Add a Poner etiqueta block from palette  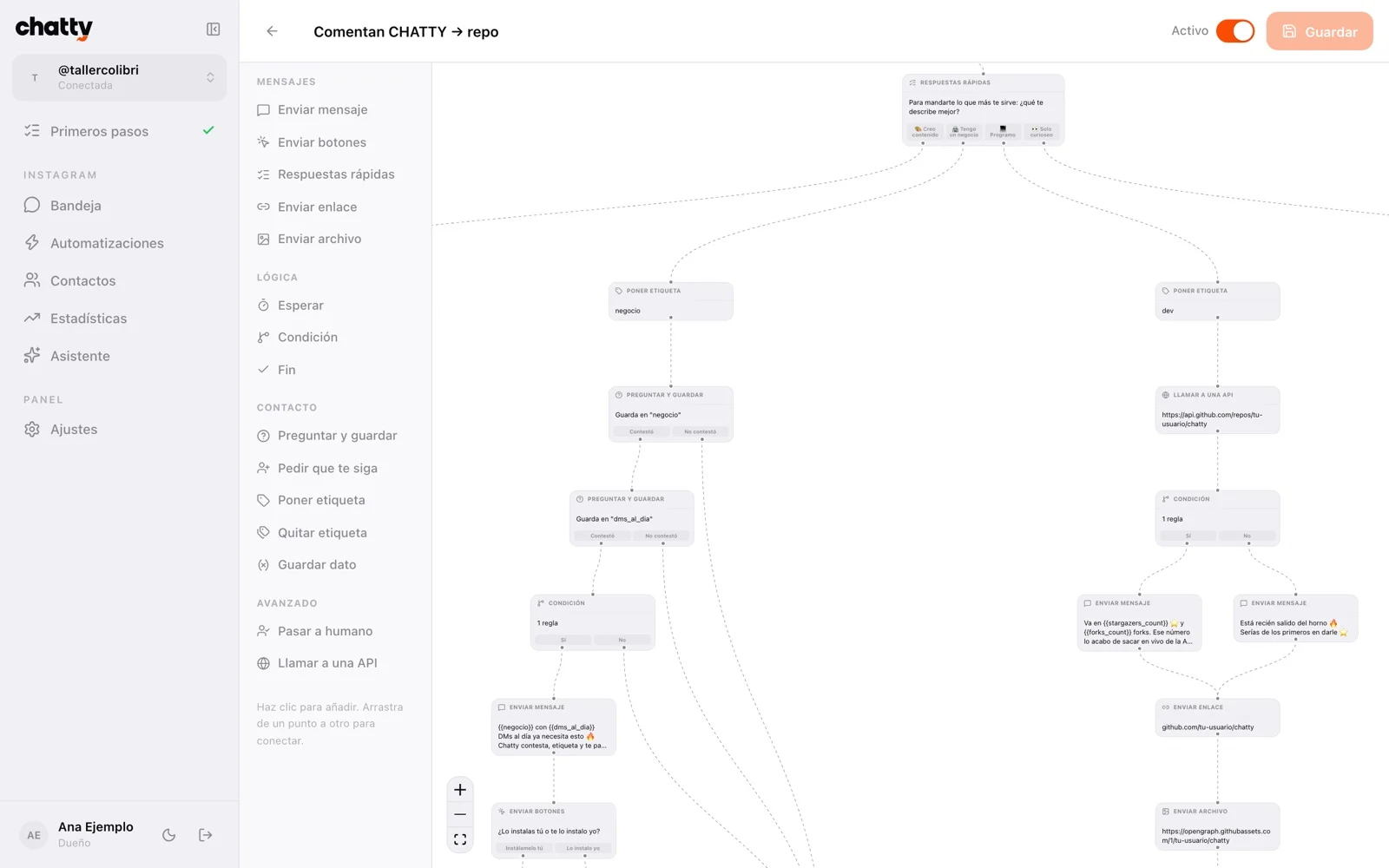(x=335, y=500)
